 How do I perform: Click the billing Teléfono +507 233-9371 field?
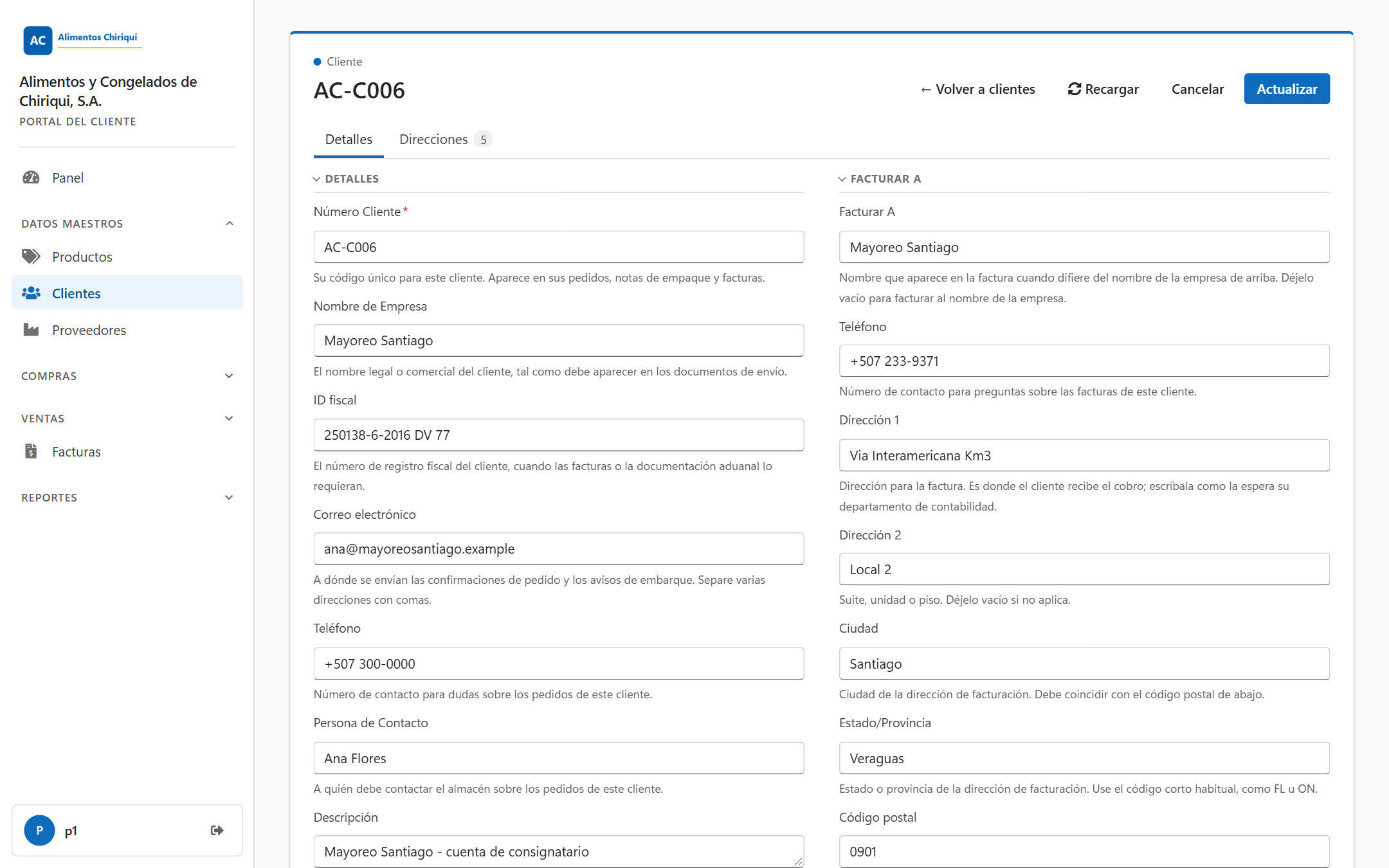[x=1084, y=361]
